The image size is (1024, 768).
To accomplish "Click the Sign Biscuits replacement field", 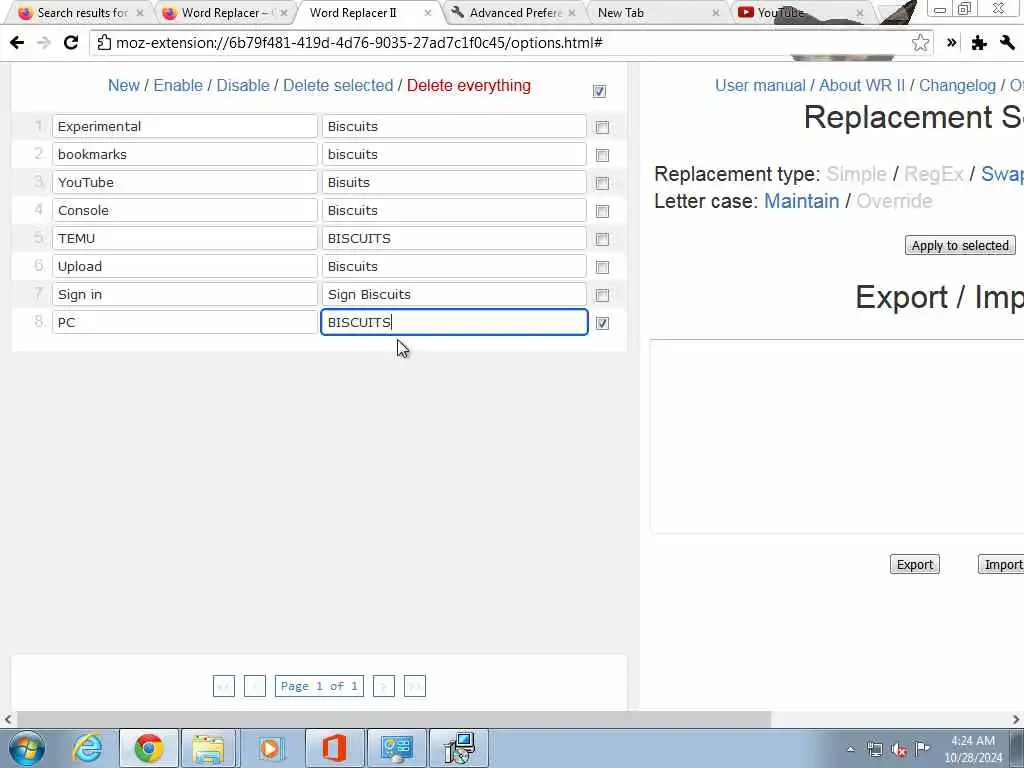I will click(455, 295).
